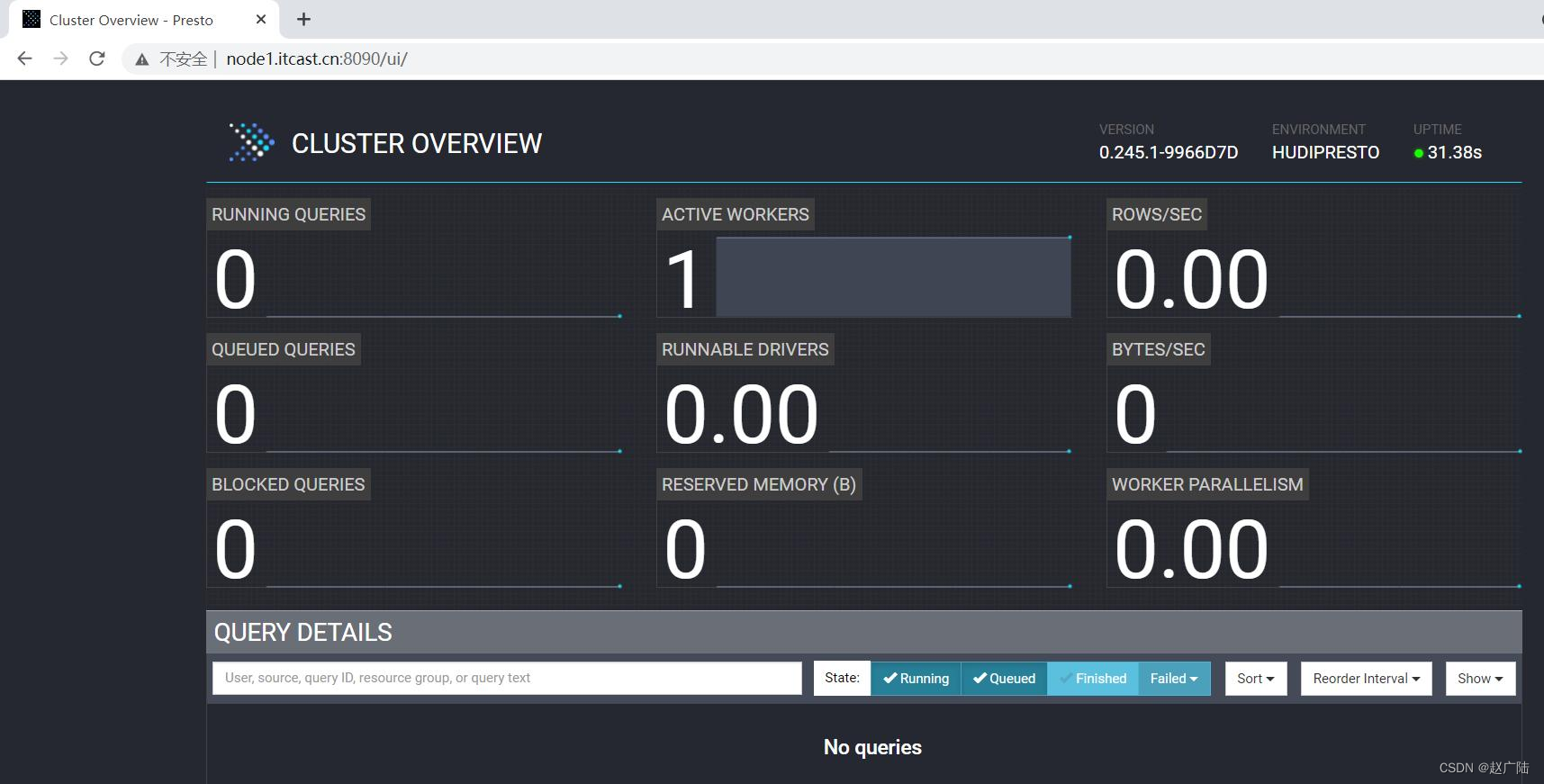Click the runnable drivers value 0.00

741,415
